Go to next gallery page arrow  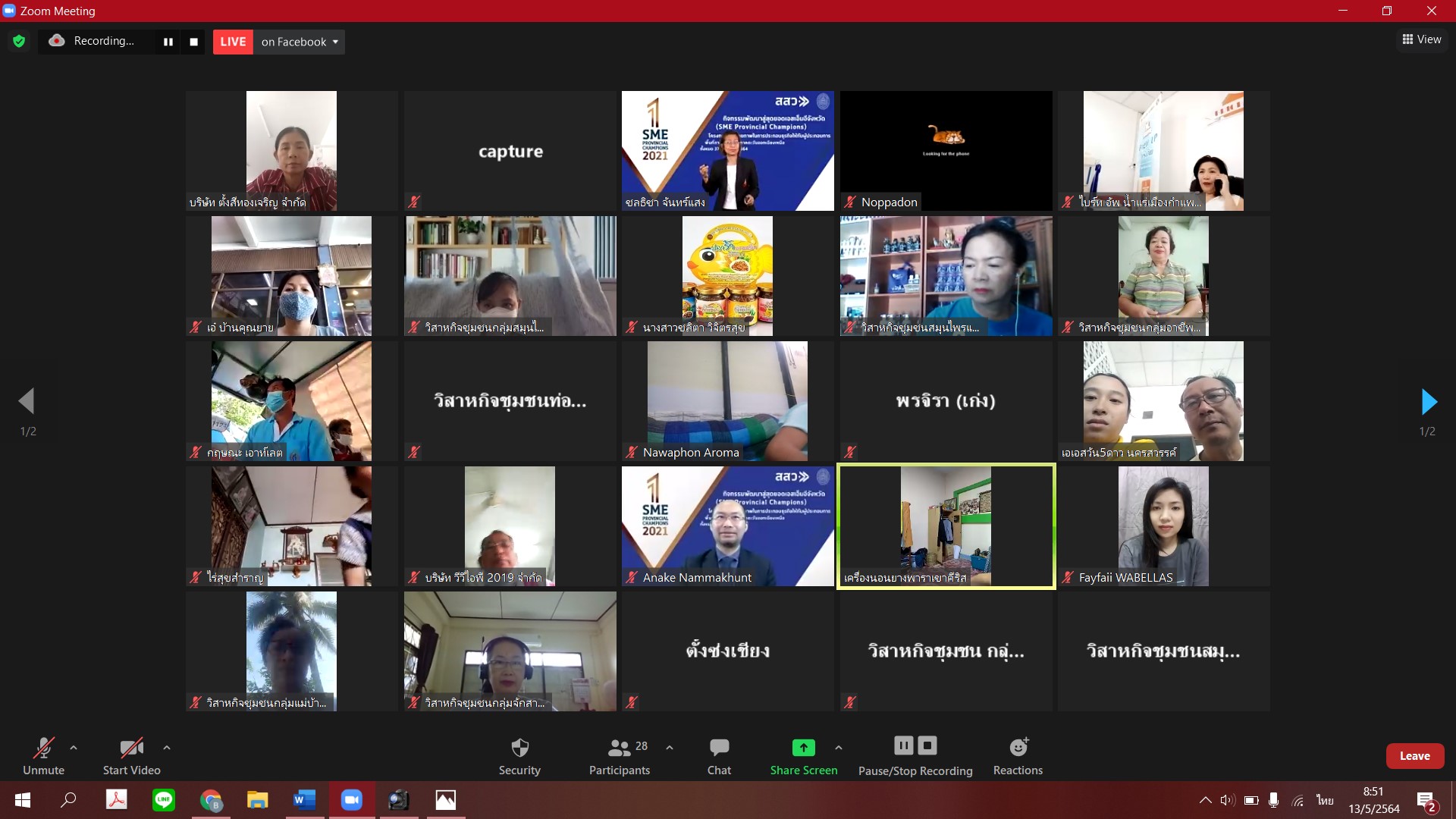(1428, 402)
